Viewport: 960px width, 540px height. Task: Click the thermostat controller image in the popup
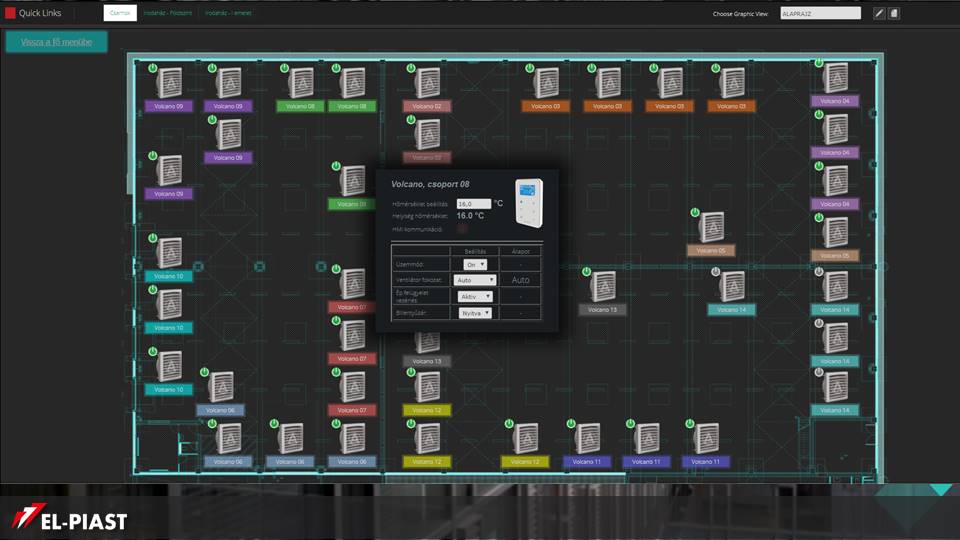click(528, 202)
